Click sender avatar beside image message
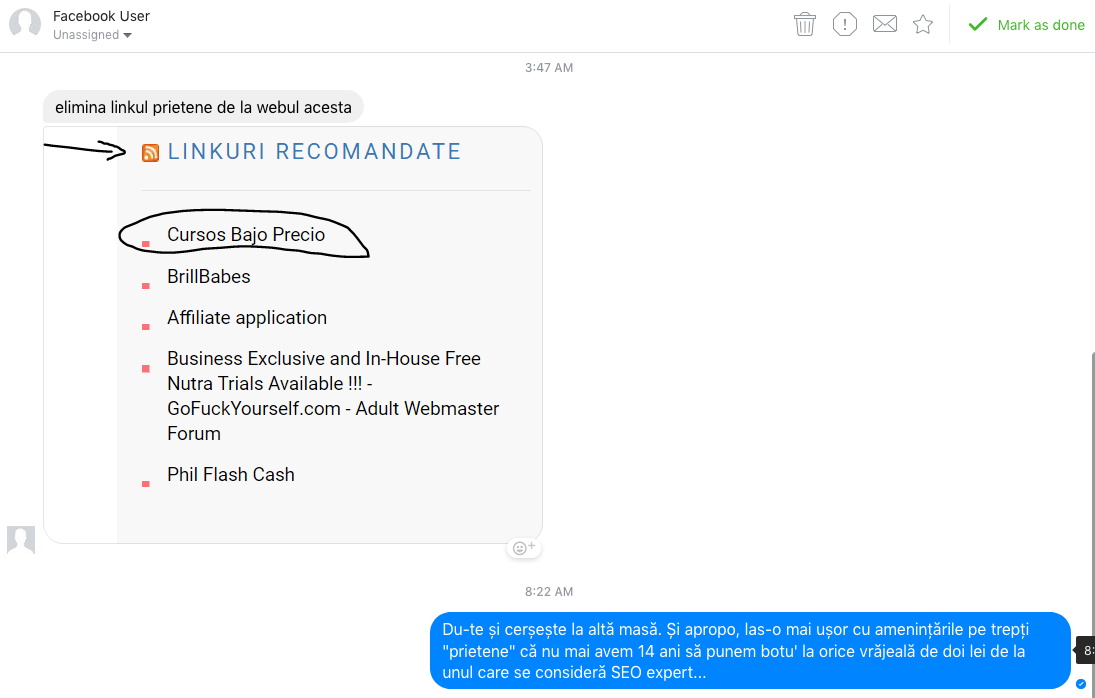 click(21, 540)
